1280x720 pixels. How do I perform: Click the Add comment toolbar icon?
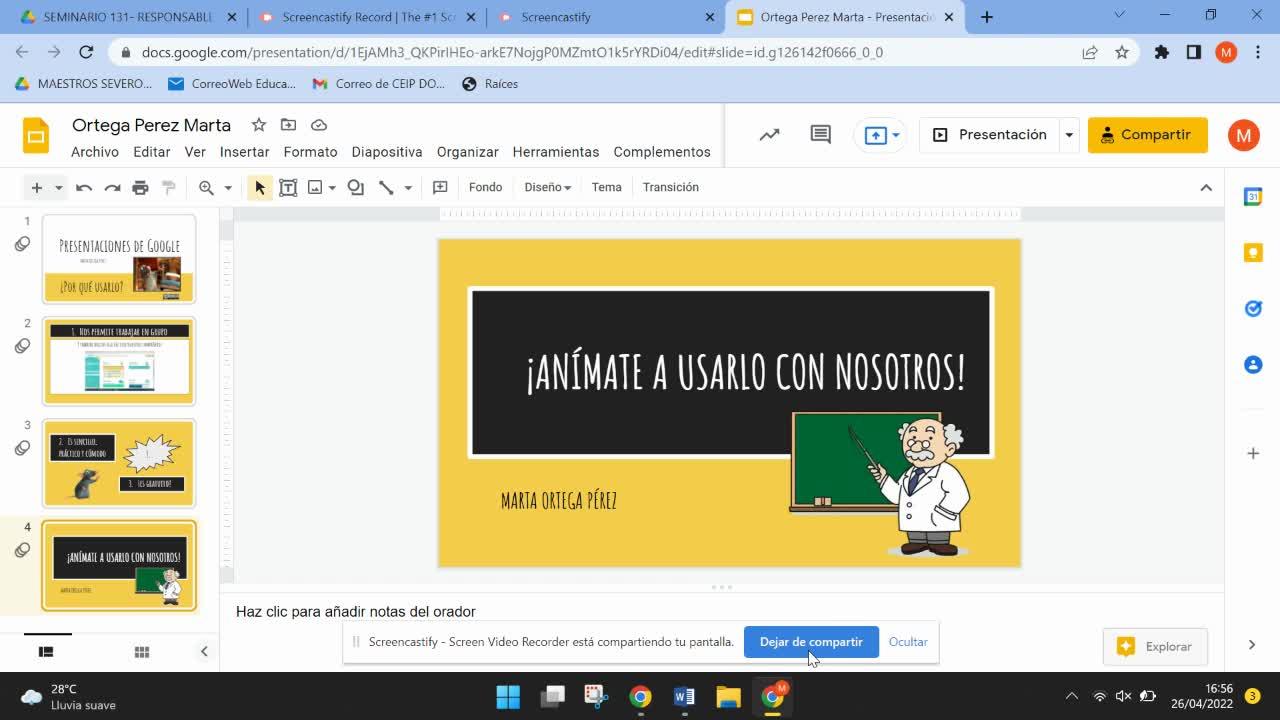pyautogui.click(x=440, y=188)
